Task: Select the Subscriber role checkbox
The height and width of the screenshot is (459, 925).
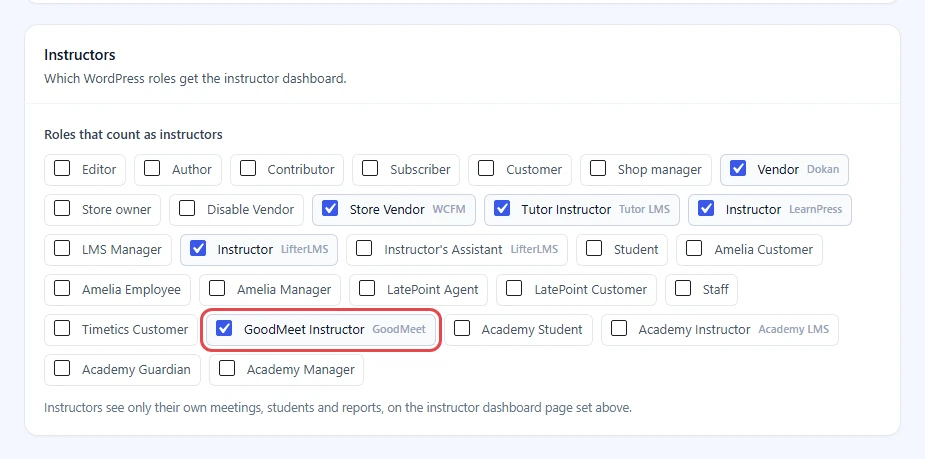Action: (x=370, y=169)
